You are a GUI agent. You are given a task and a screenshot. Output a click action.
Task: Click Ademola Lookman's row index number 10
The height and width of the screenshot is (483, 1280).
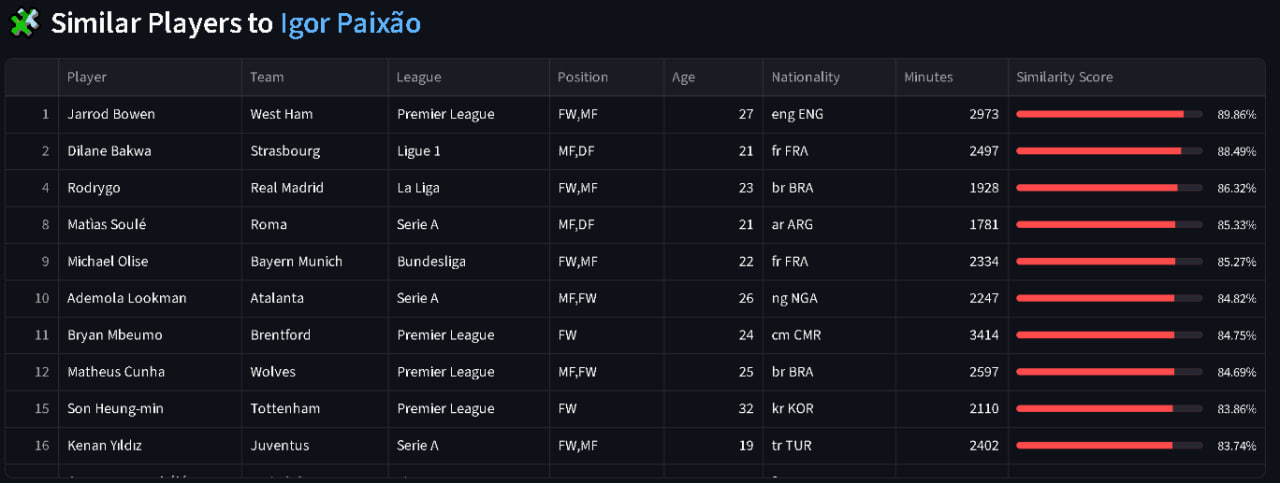(41, 298)
